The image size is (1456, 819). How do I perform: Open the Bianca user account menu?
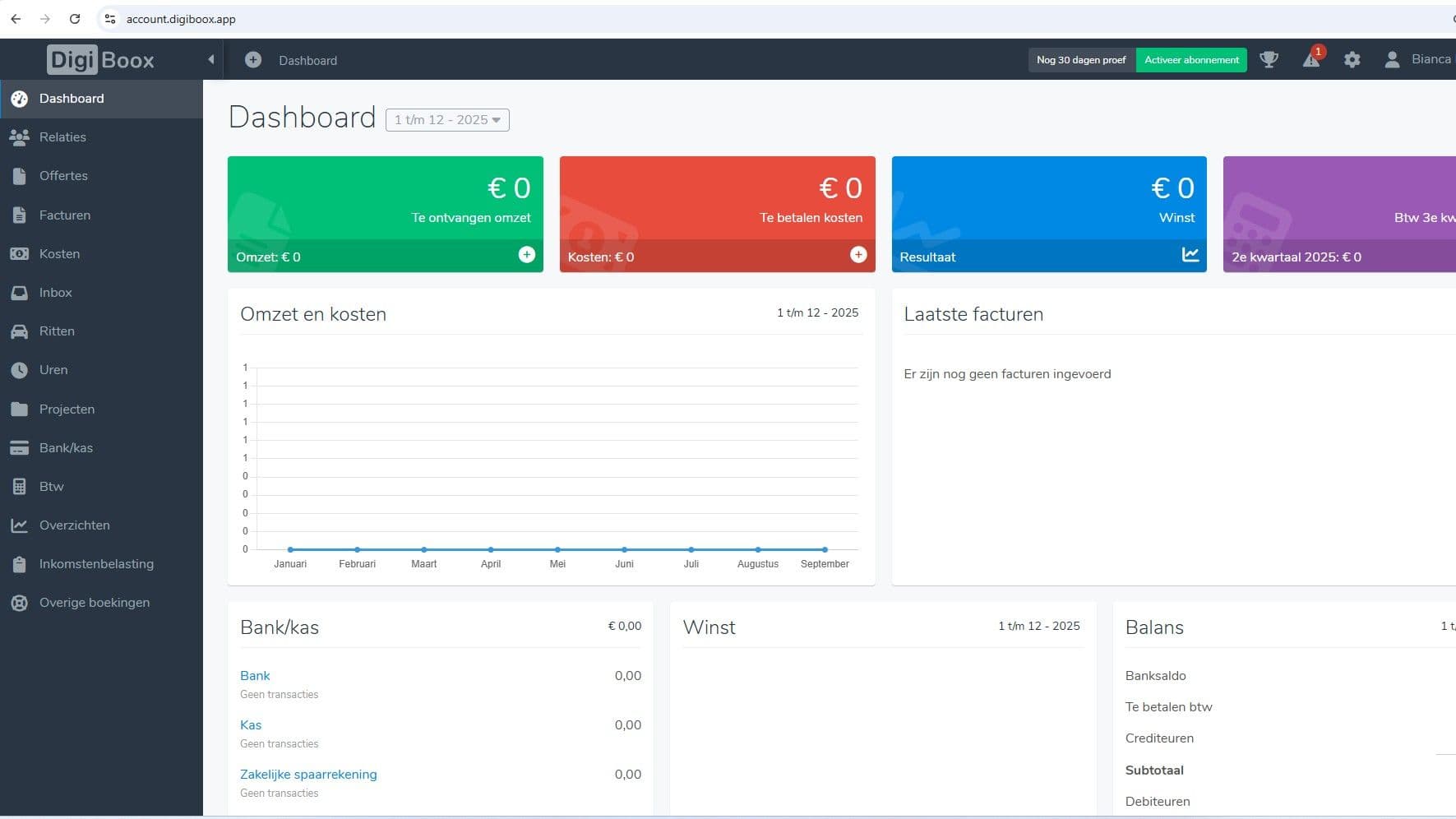click(1418, 59)
